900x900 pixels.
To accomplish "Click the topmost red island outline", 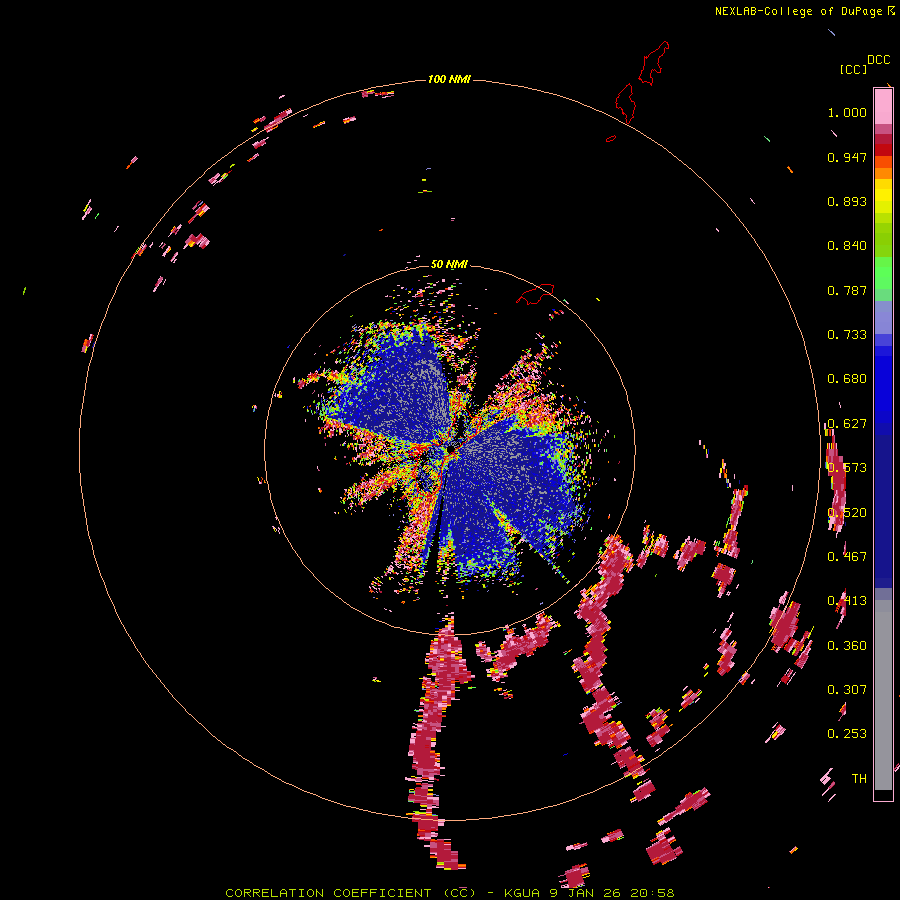I will [654, 63].
